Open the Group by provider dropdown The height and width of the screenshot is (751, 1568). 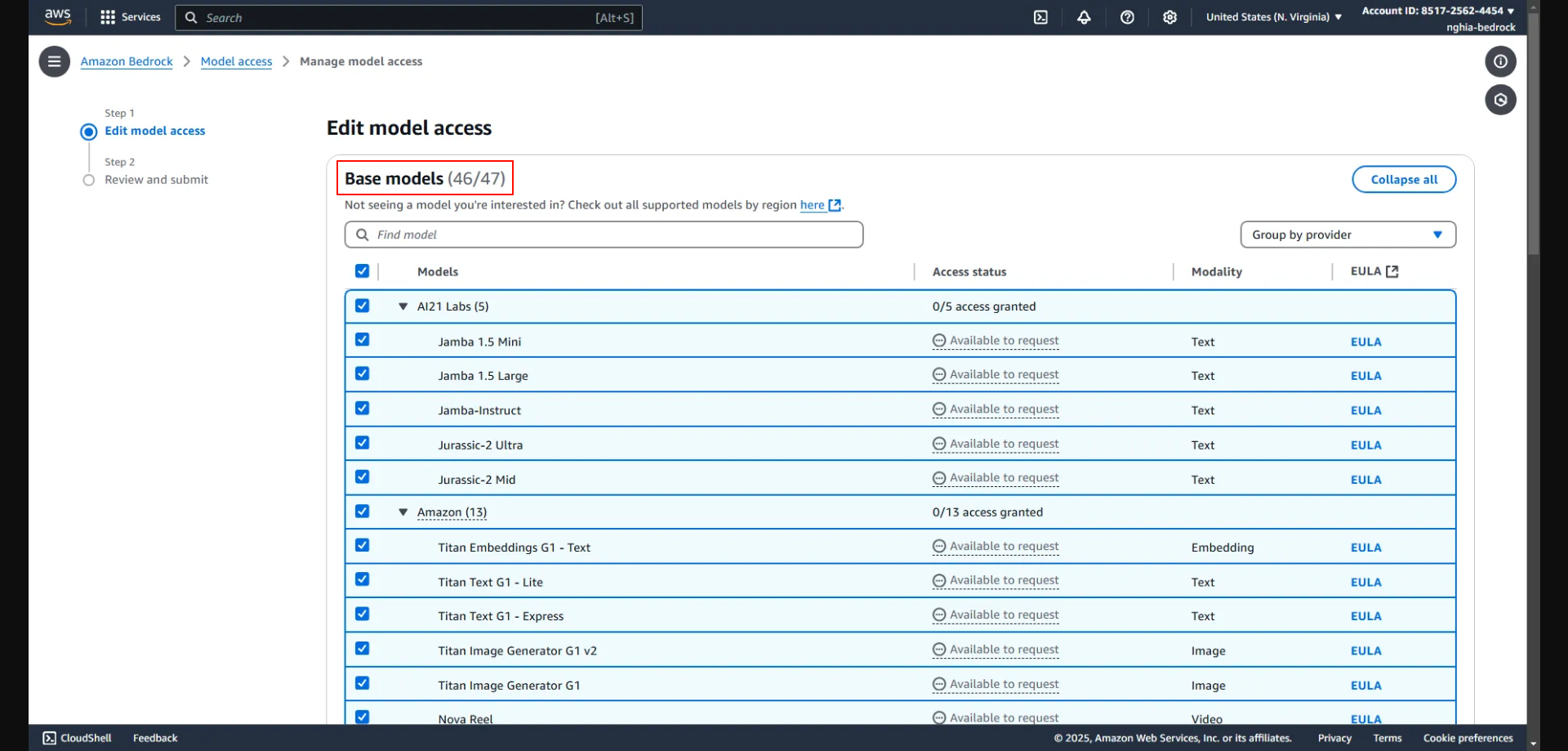(x=1347, y=235)
